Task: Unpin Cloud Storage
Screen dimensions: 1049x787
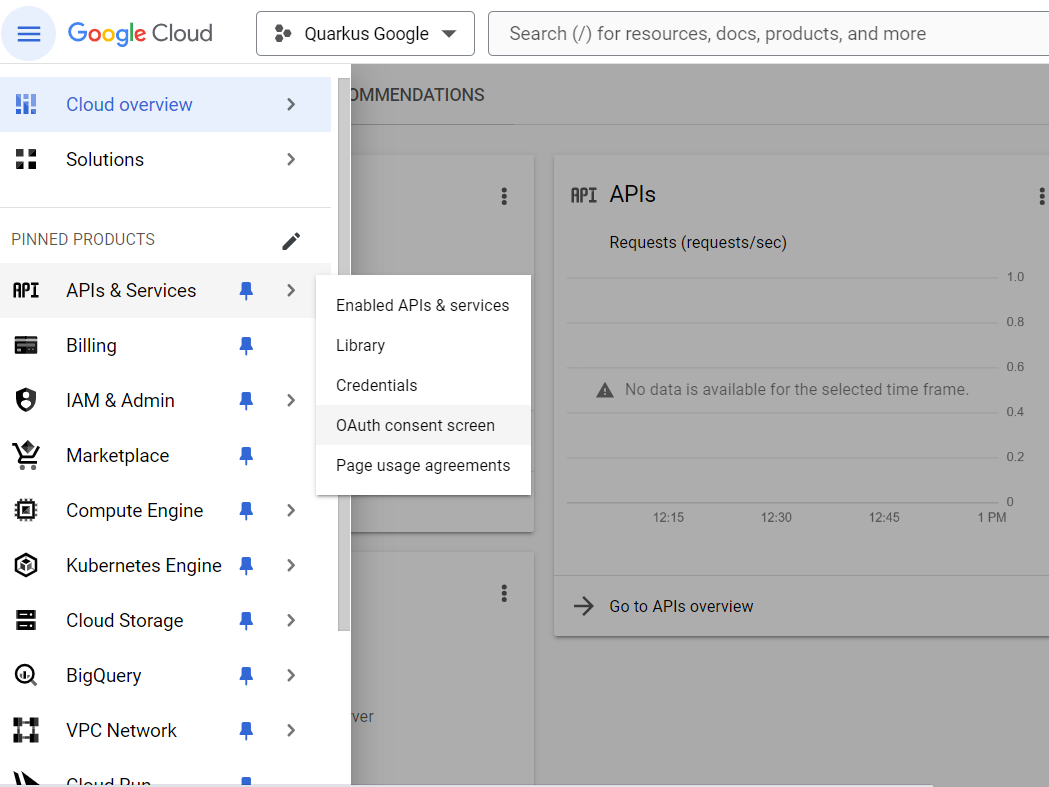Action: coord(246,620)
